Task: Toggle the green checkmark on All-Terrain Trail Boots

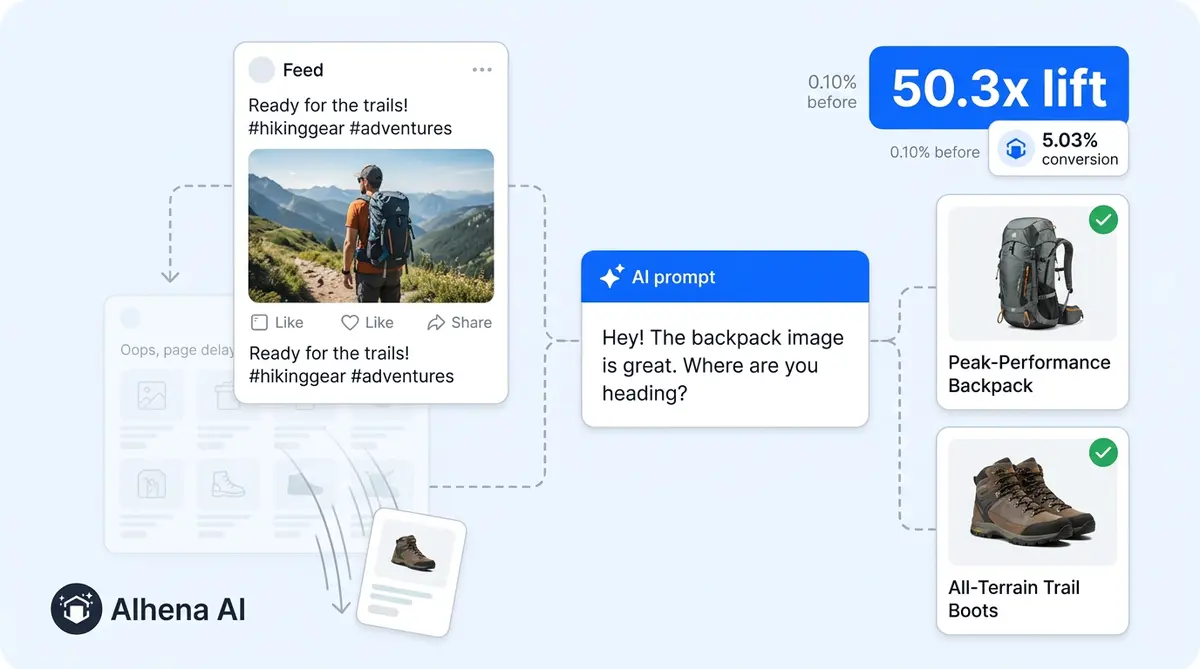Action: point(1103,452)
